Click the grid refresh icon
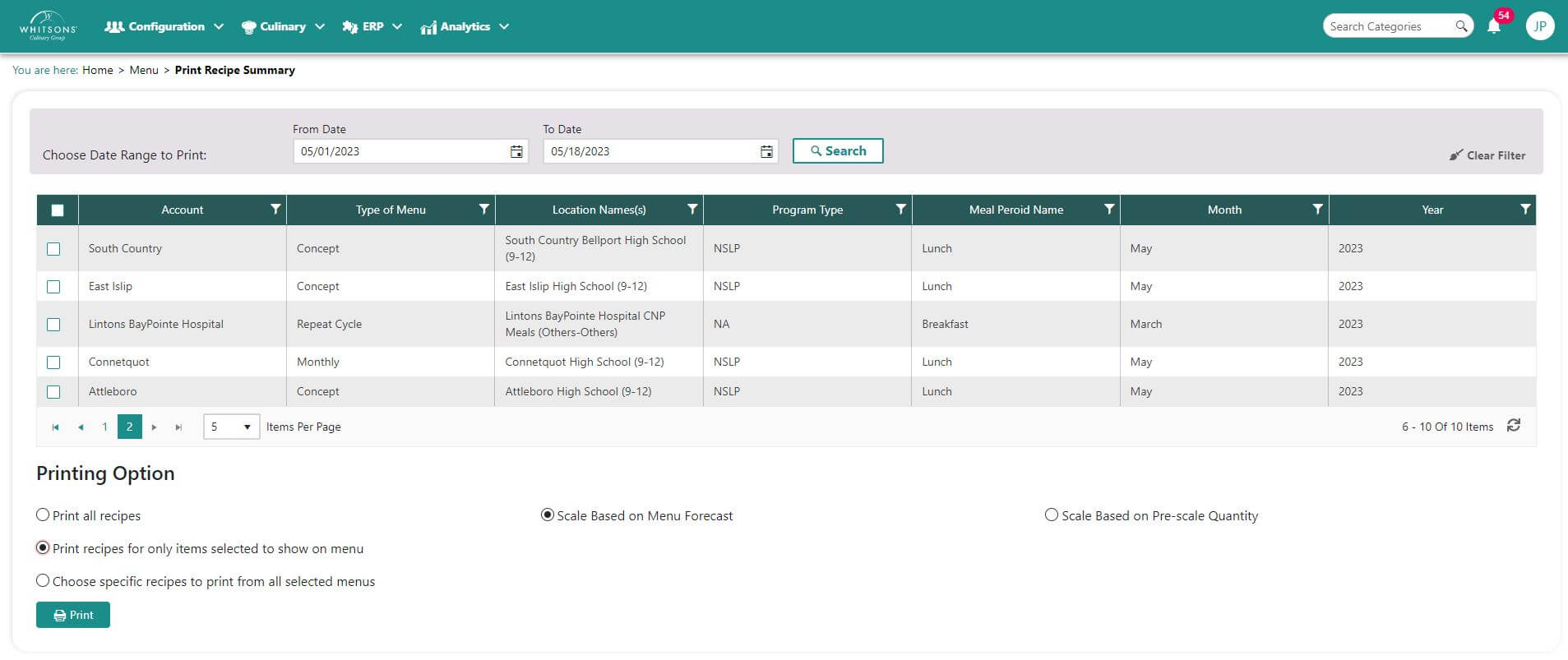Screen dimensions: 1568x660 1513,426
